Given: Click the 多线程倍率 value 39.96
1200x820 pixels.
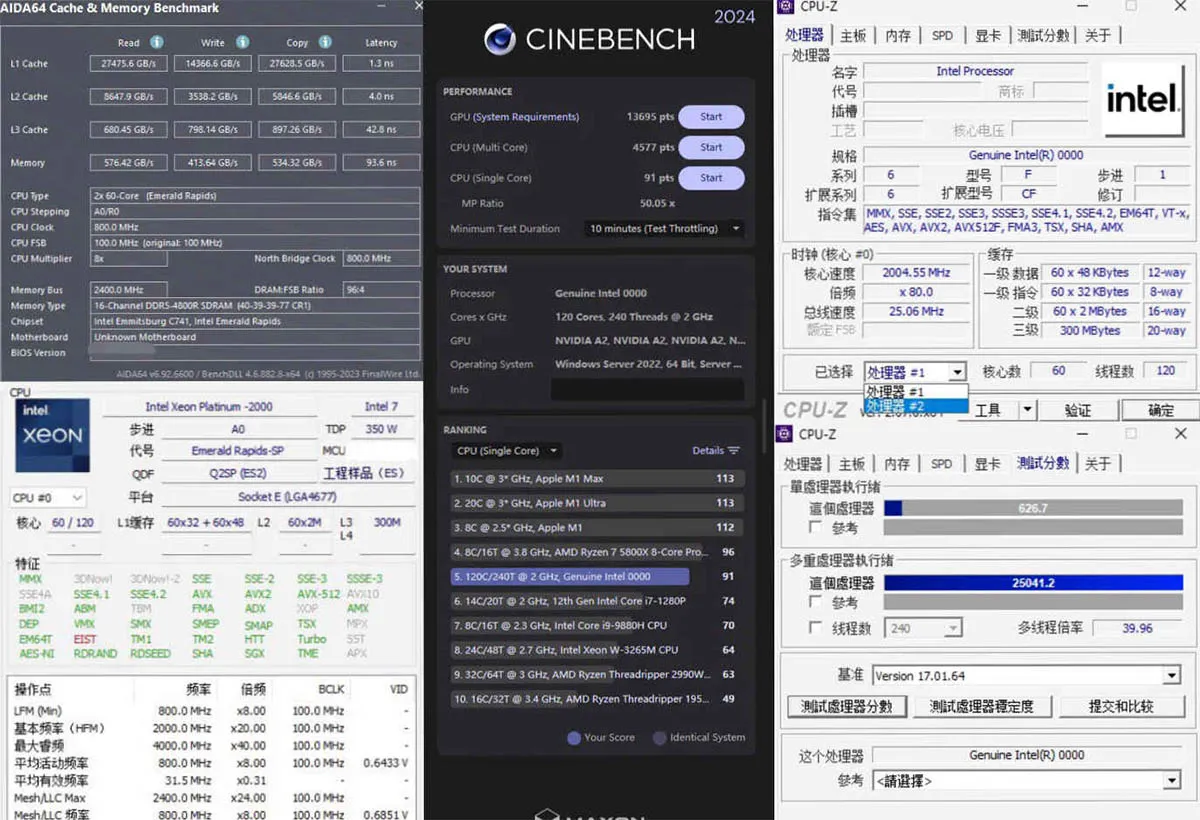Looking at the screenshot, I should (1137, 628).
